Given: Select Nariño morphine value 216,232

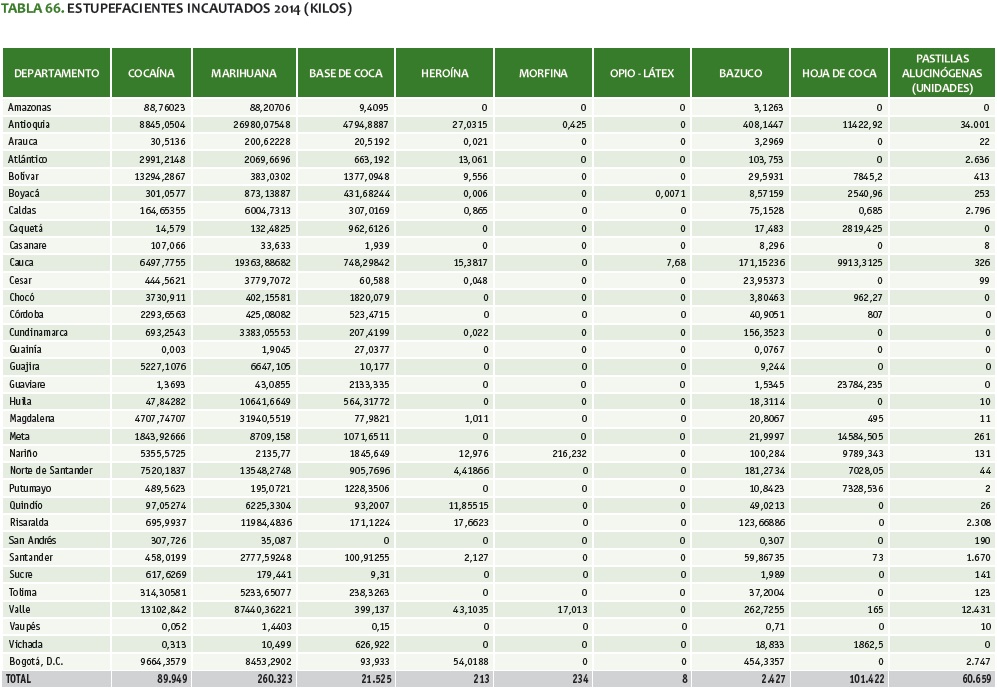Looking at the screenshot, I should [x=565, y=454].
